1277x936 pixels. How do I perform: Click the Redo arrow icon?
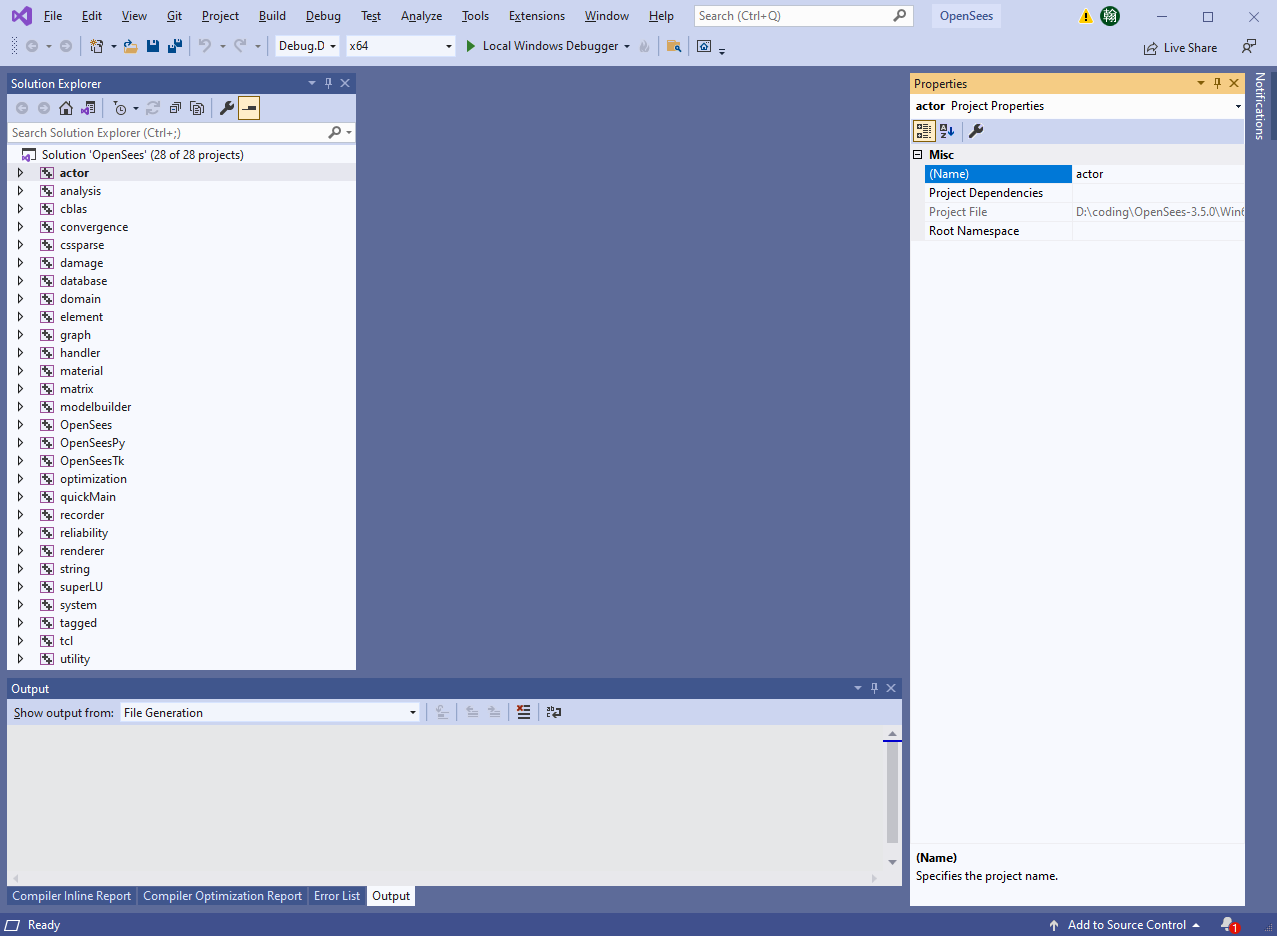[x=240, y=46]
